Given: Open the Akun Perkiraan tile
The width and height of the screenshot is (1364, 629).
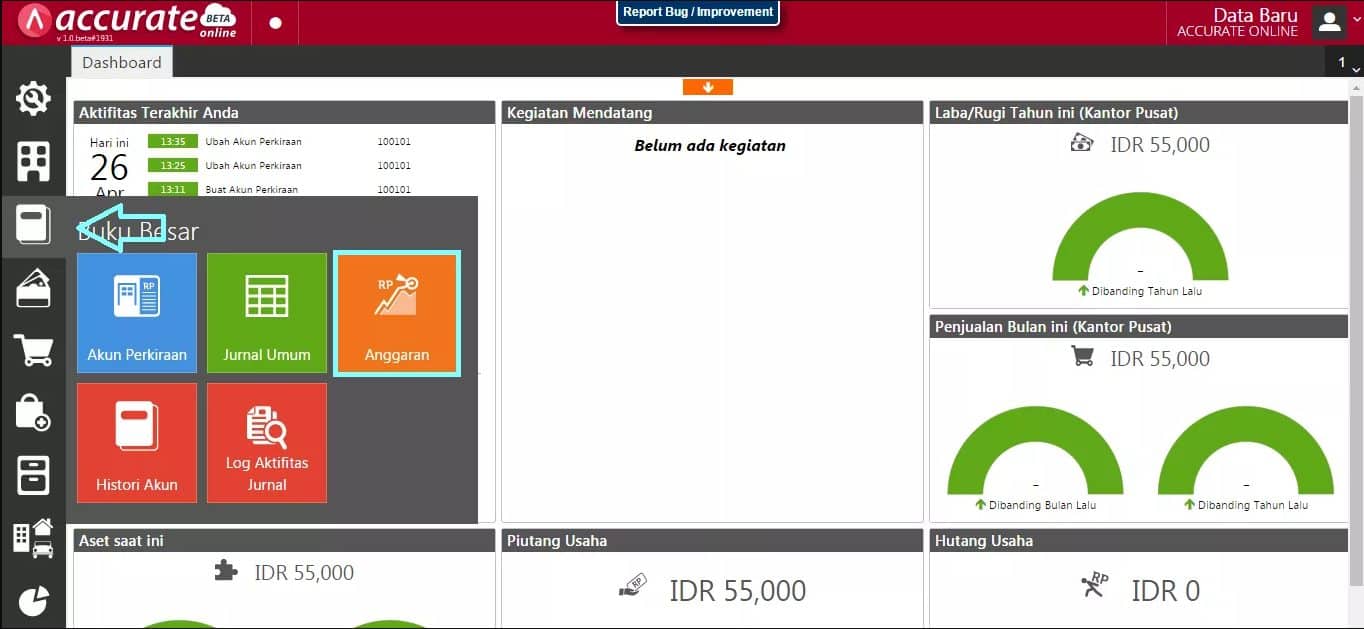Looking at the screenshot, I should tap(137, 313).
